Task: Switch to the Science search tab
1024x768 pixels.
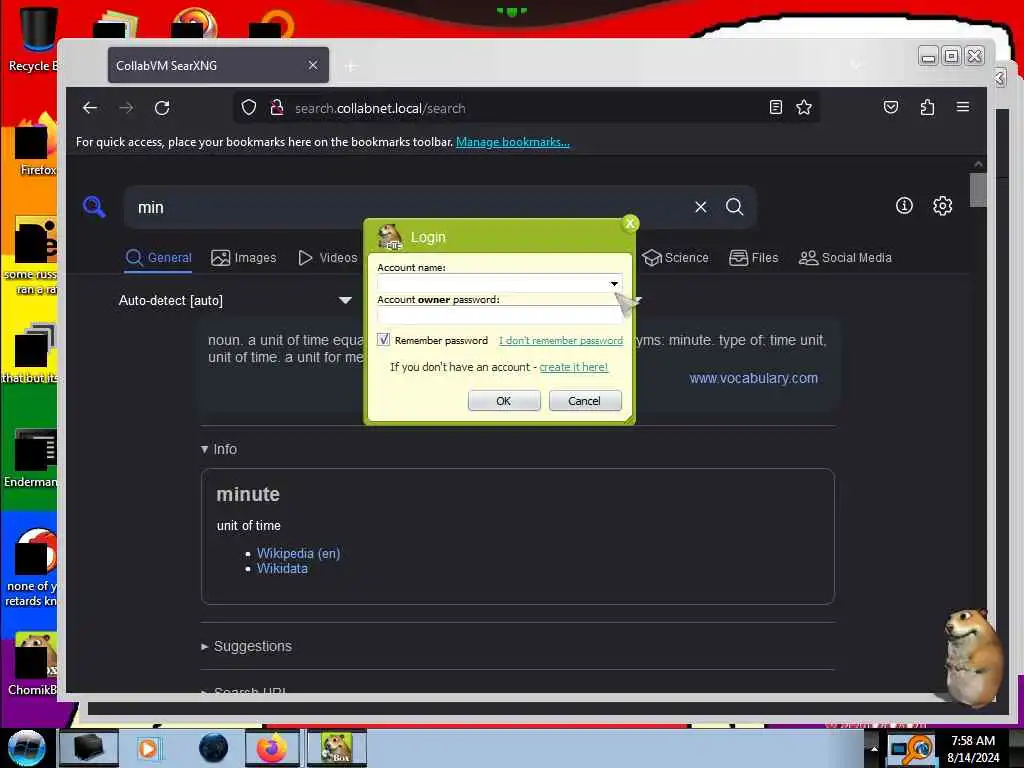Action: pyautogui.click(x=675, y=258)
